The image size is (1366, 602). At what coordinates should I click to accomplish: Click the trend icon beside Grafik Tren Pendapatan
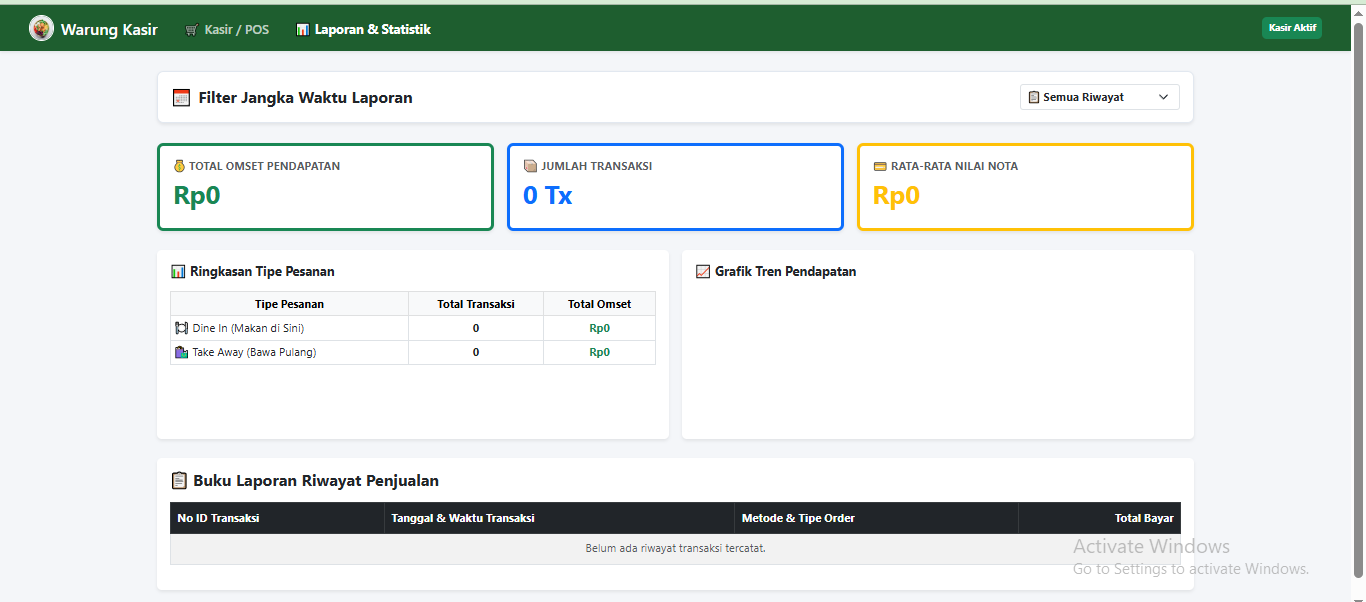[x=703, y=271]
